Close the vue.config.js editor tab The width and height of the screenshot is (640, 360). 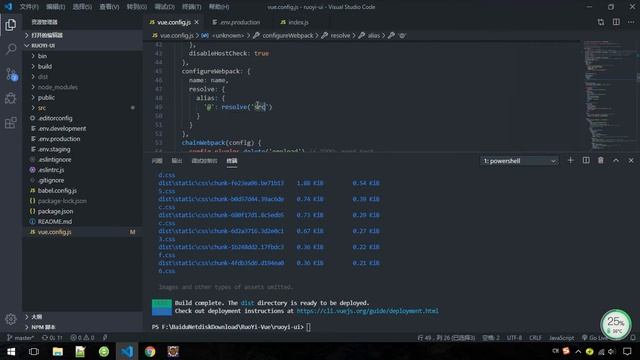pyautogui.click(x=197, y=22)
